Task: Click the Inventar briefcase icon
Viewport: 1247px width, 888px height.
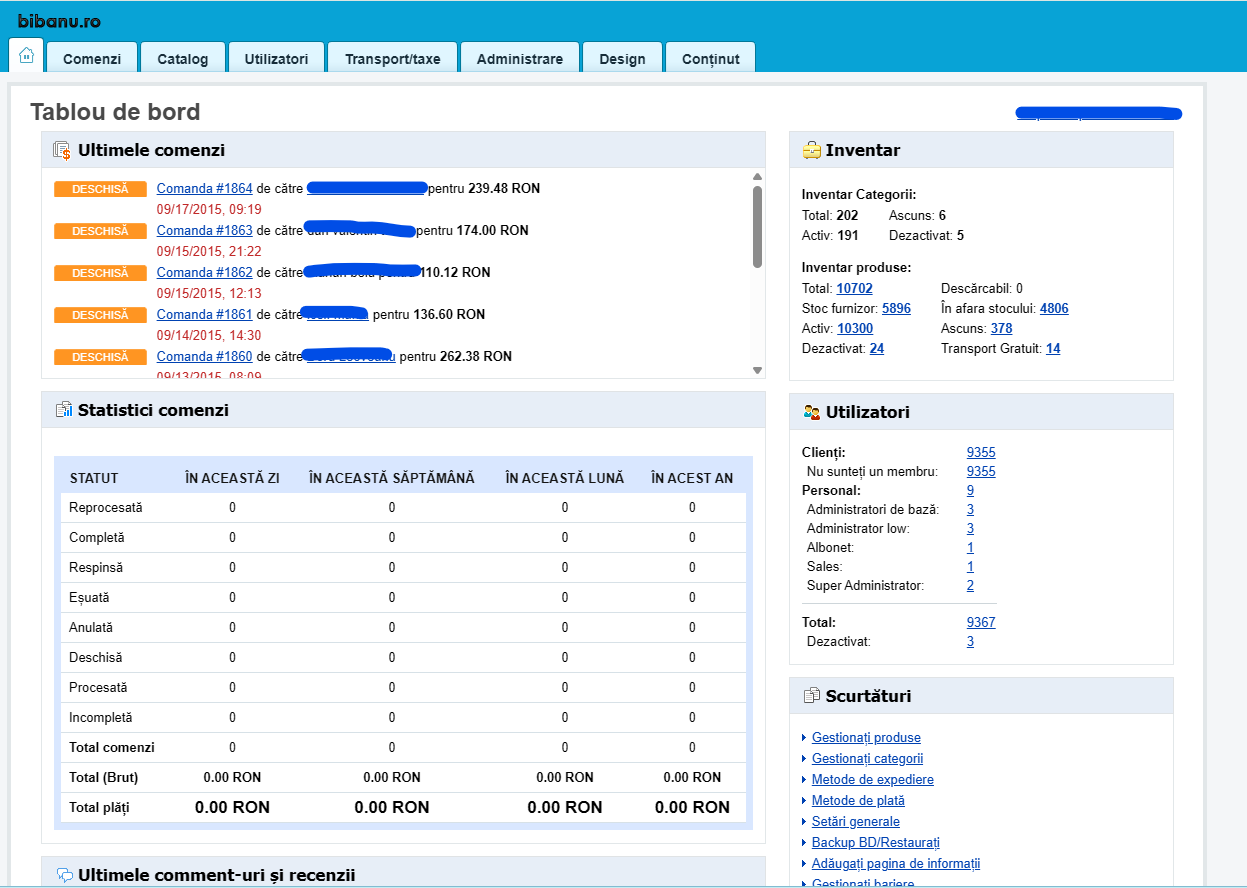Action: coord(812,151)
